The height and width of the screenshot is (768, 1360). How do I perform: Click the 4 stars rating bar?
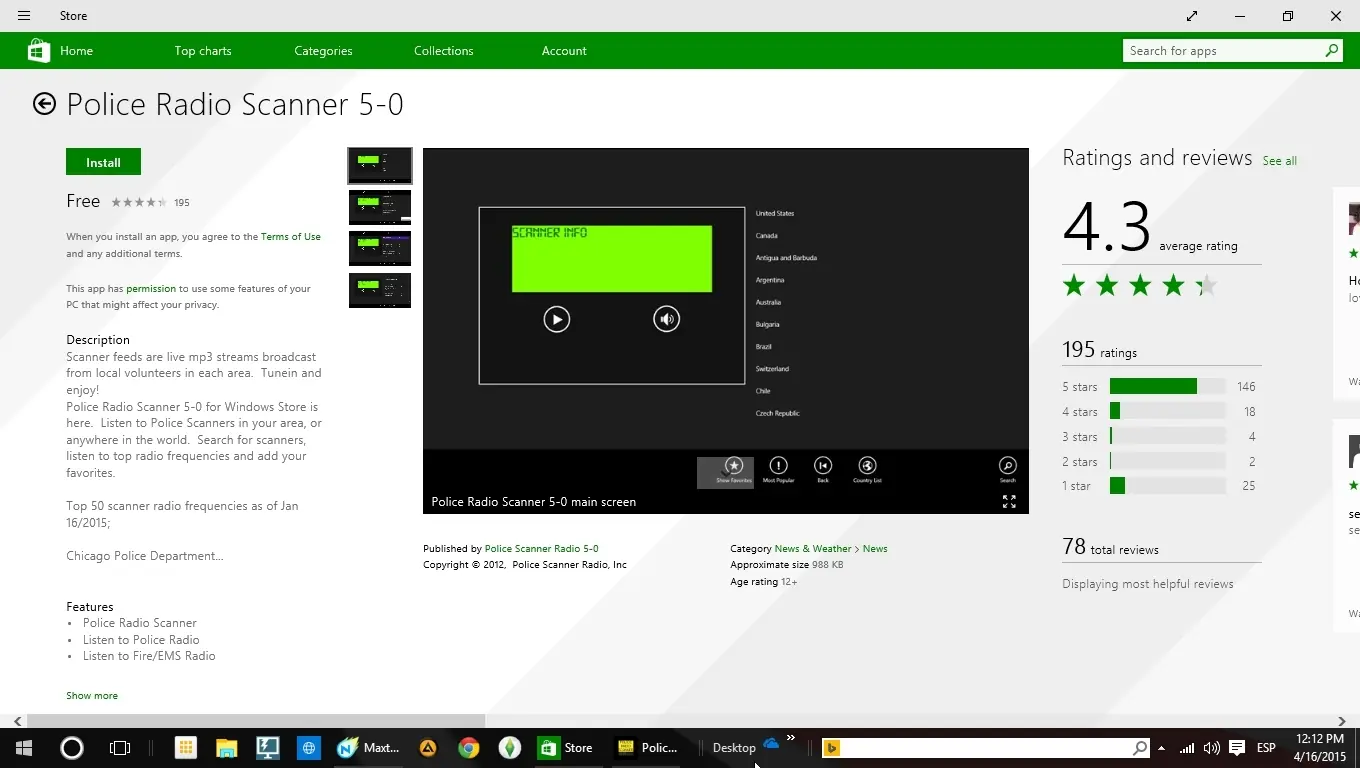coord(1168,412)
